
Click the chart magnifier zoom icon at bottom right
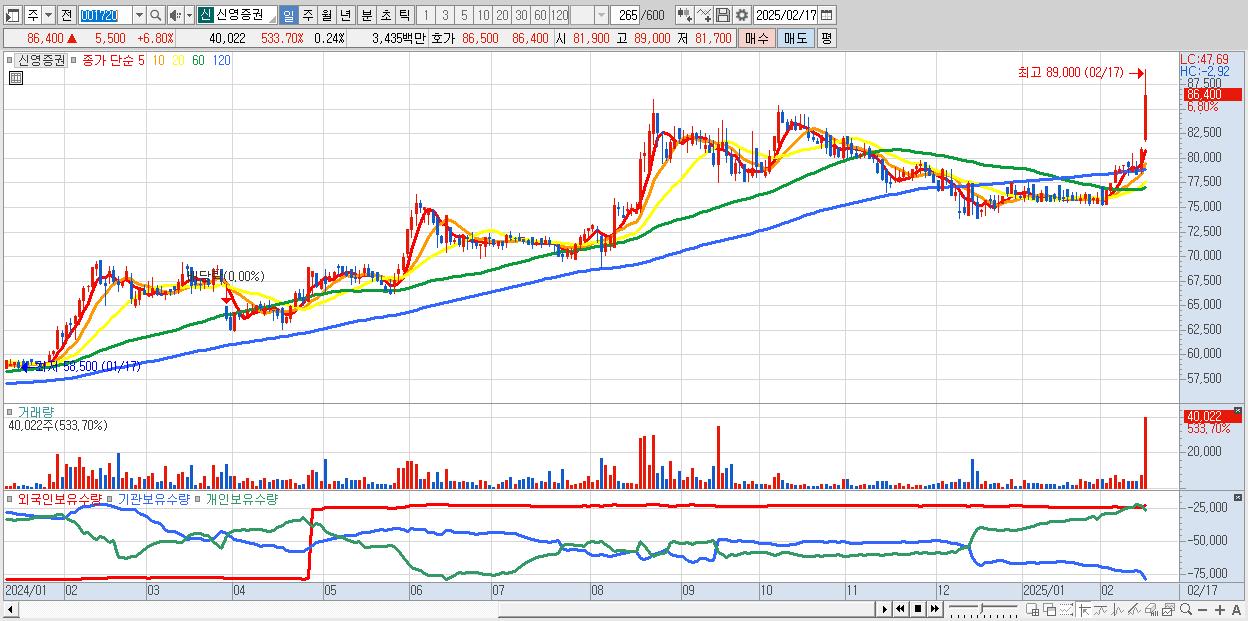coord(1185,610)
